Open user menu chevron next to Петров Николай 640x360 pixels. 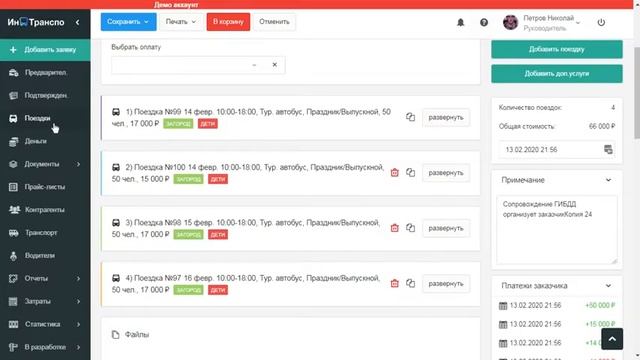point(578,23)
